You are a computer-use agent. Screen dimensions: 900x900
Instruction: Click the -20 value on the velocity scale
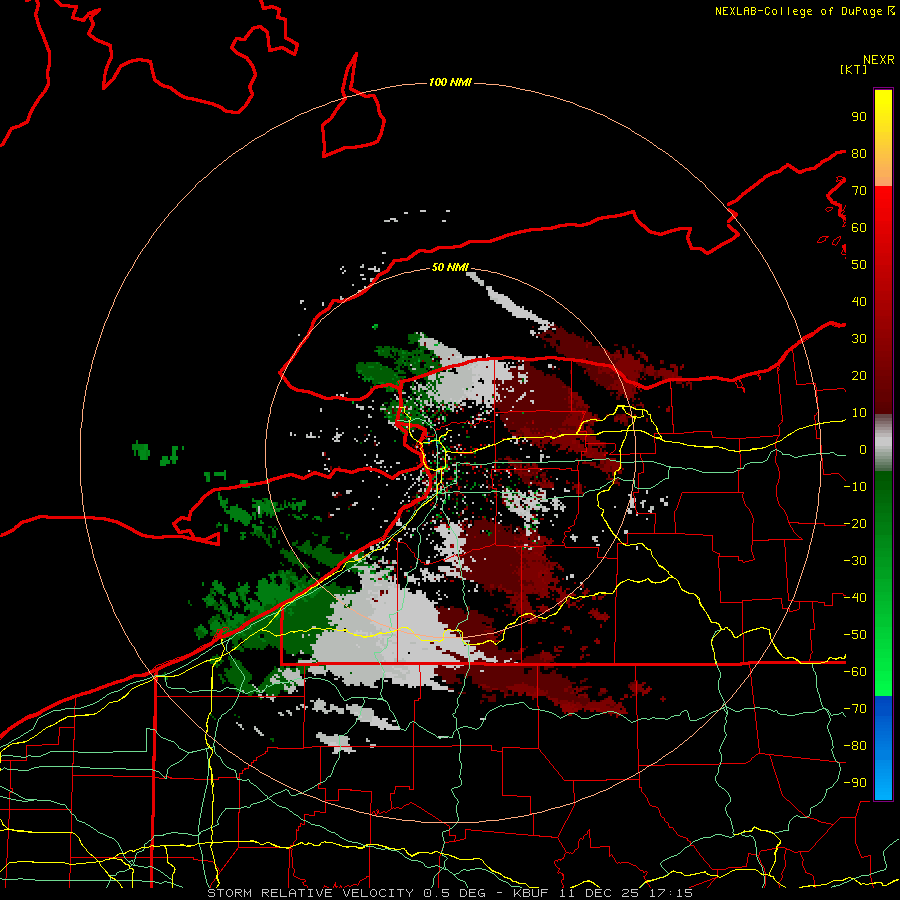tap(855, 523)
